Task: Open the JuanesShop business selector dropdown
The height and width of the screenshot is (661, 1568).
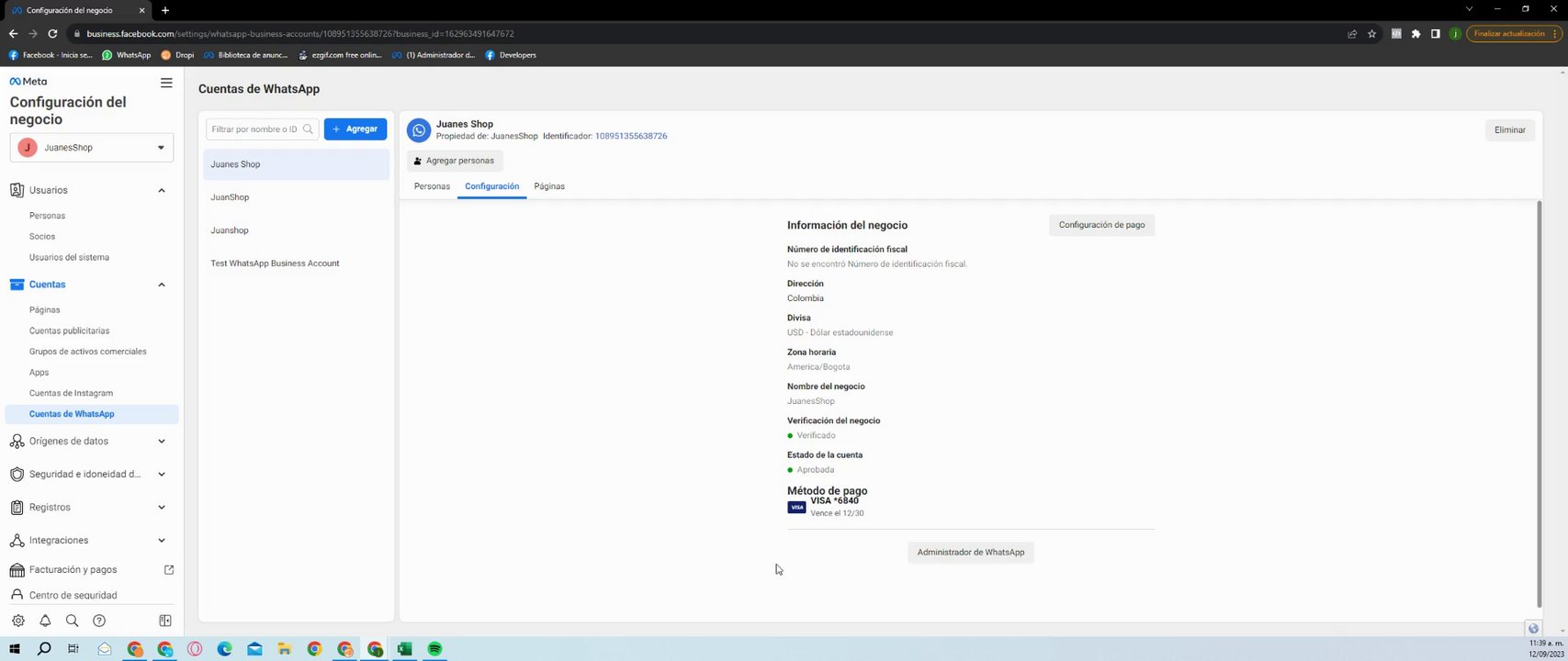Action: click(x=92, y=147)
